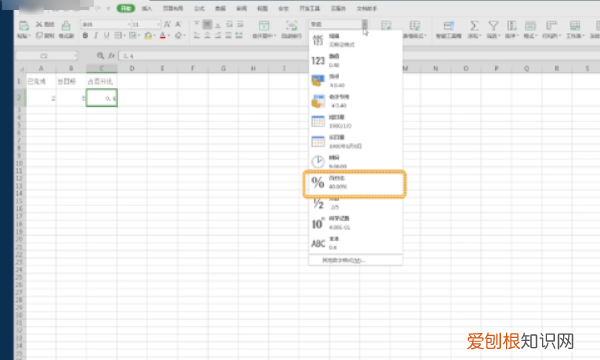600x360 pixels.
Task: Click the font color red A swatch
Action: [x=162, y=36]
